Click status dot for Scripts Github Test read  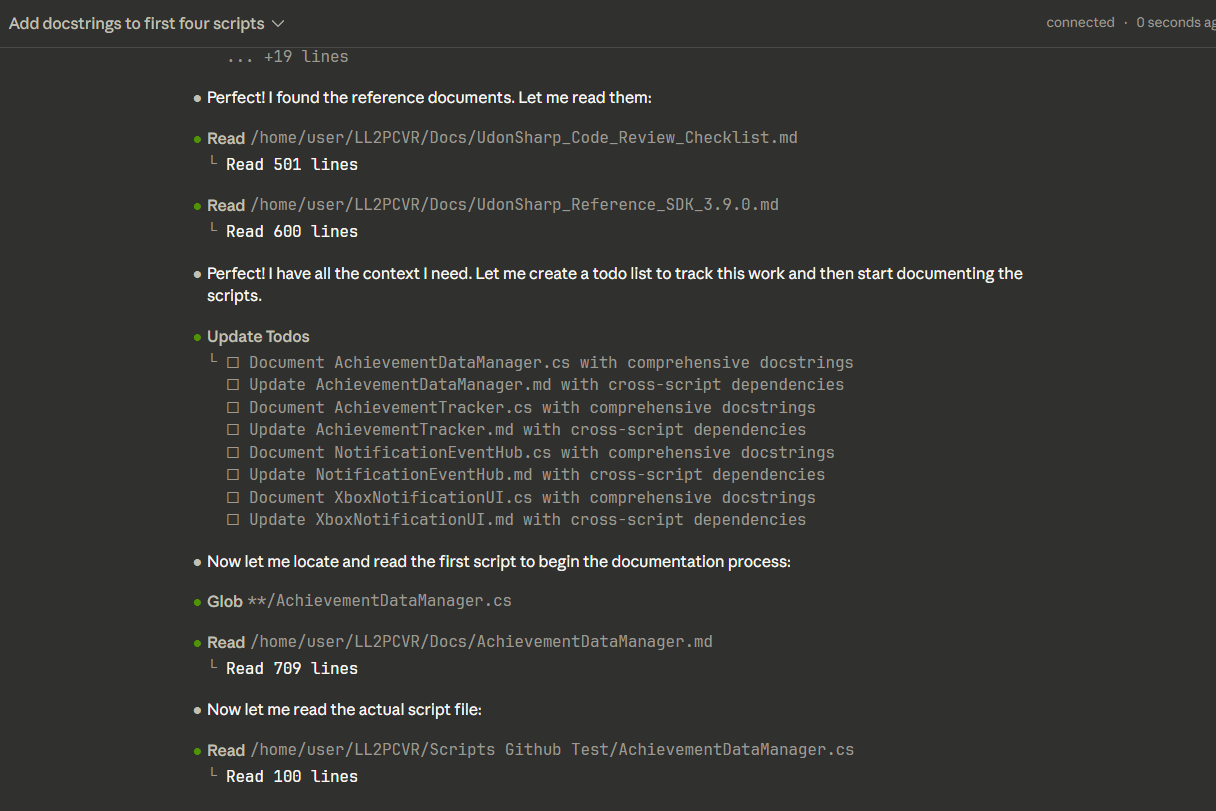198,751
